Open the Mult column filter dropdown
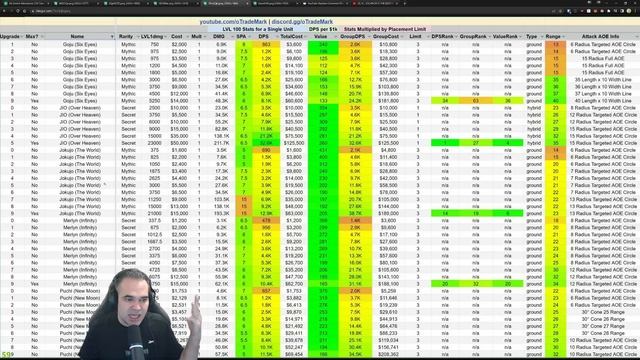Screen dimensions: 640x360 [204, 37]
